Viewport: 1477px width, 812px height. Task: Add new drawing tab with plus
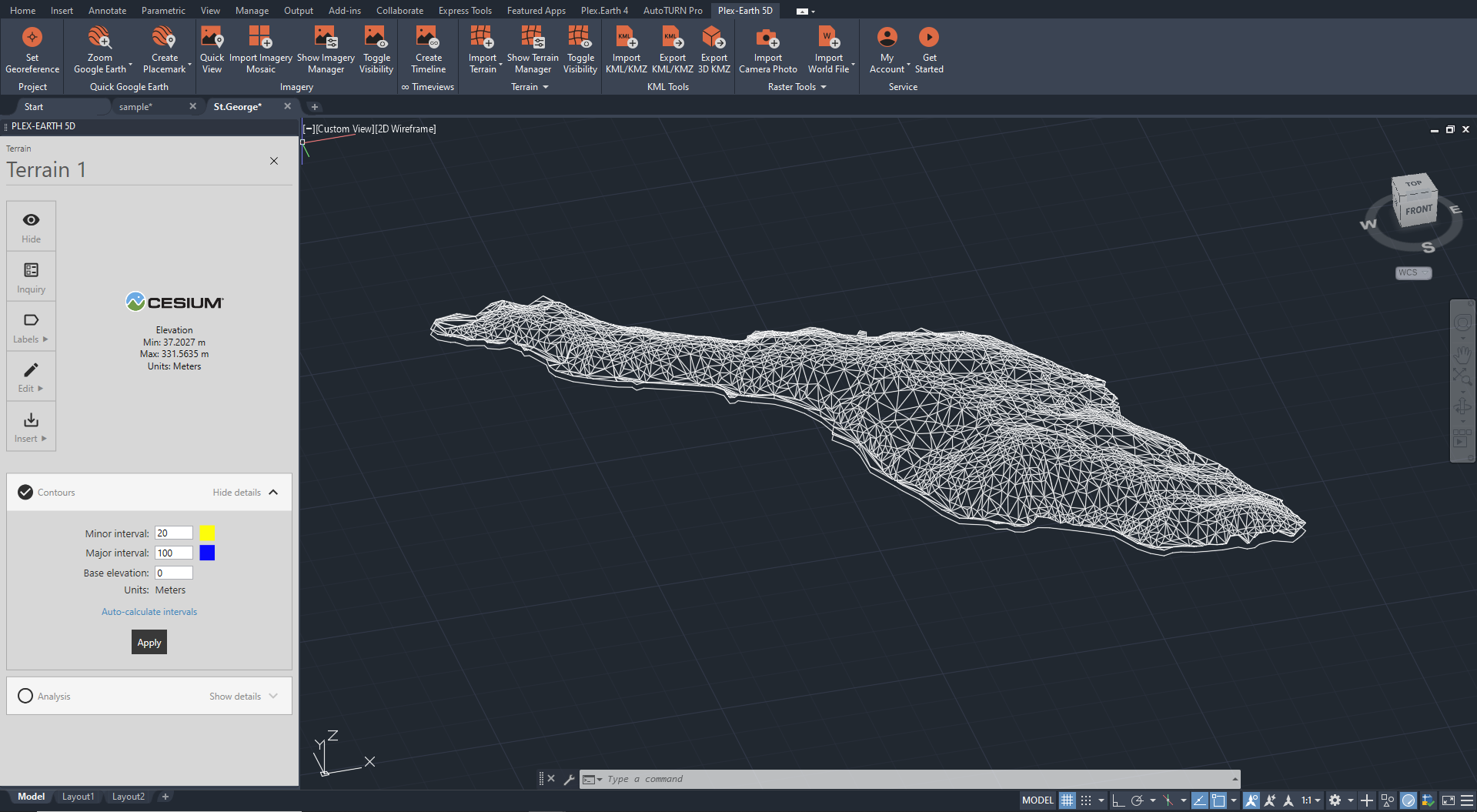click(314, 107)
